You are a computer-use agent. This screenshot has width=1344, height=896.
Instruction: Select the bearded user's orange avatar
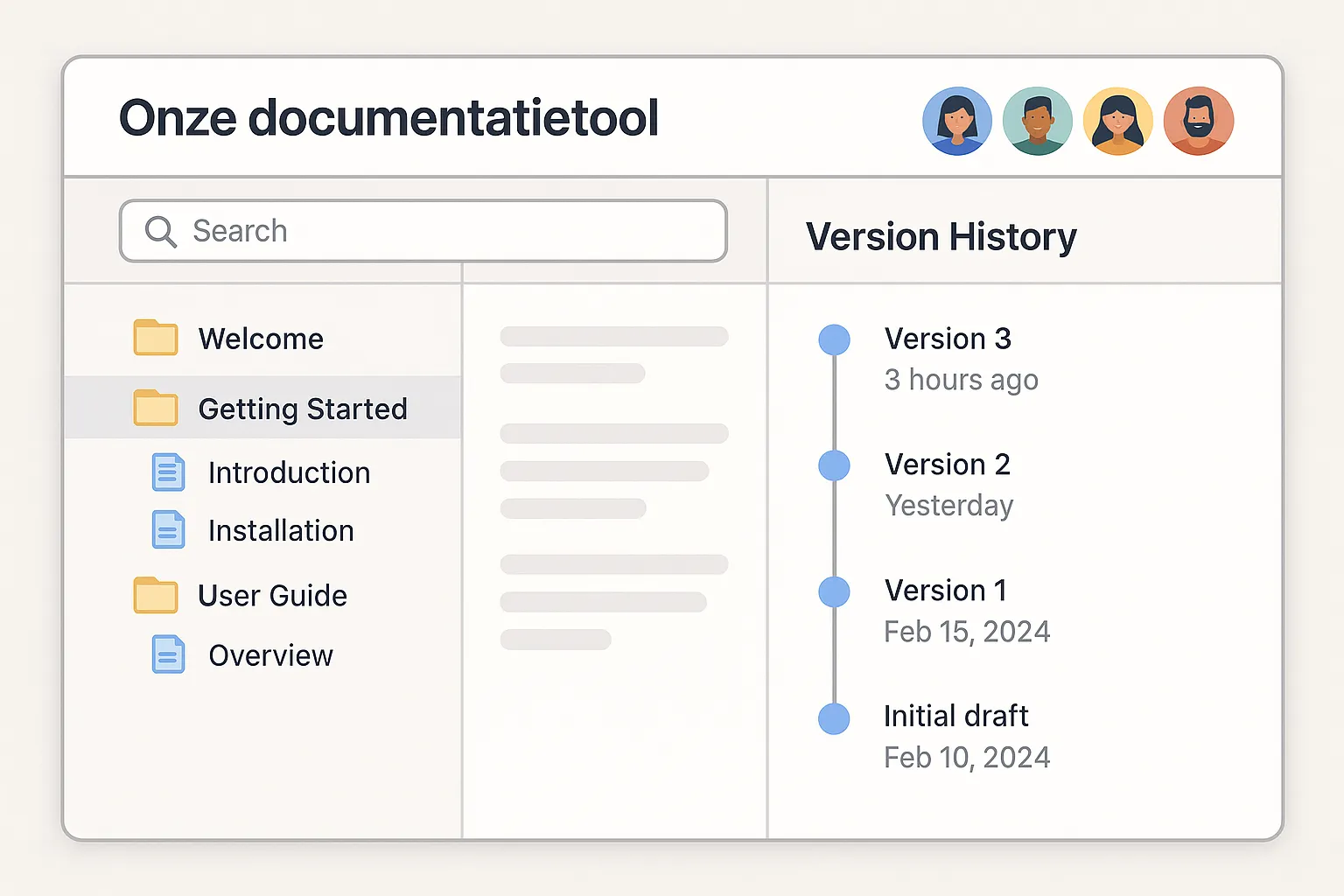[x=1199, y=121]
